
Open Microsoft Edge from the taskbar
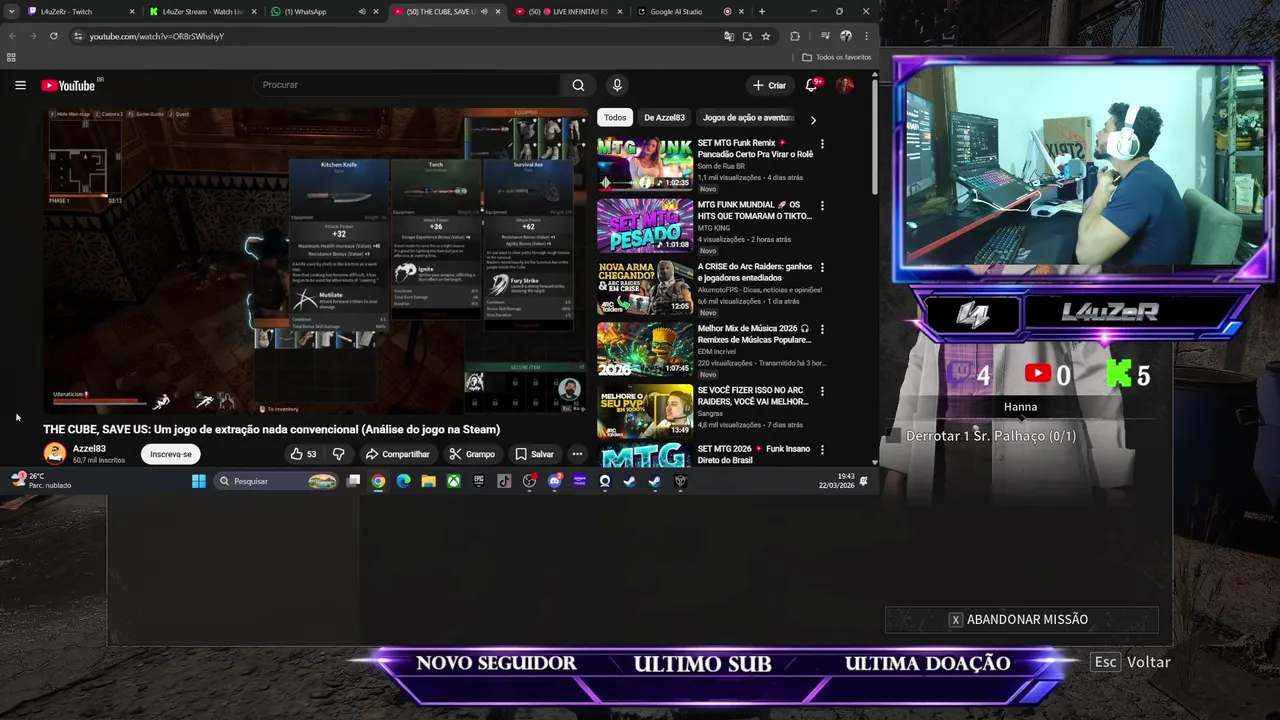pyautogui.click(x=403, y=481)
